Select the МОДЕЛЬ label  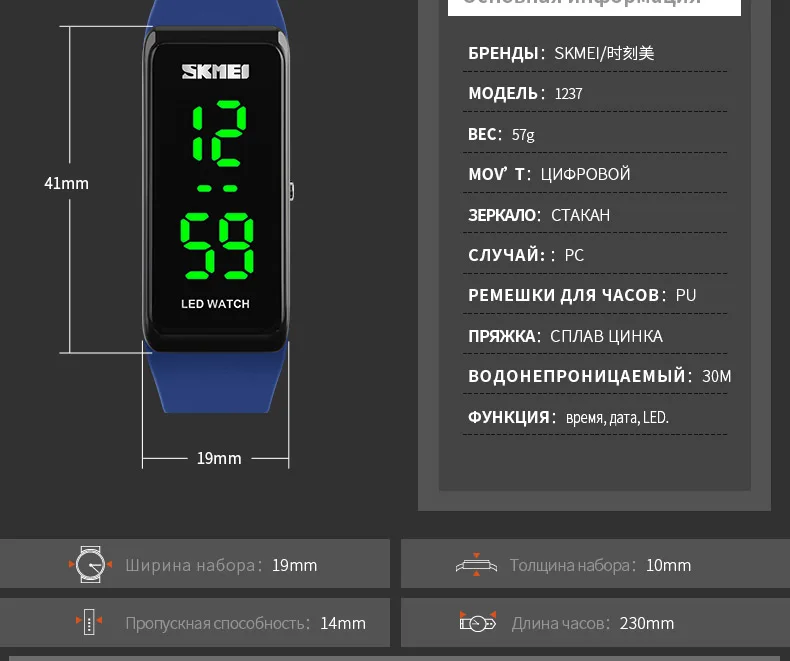point(503,94)
